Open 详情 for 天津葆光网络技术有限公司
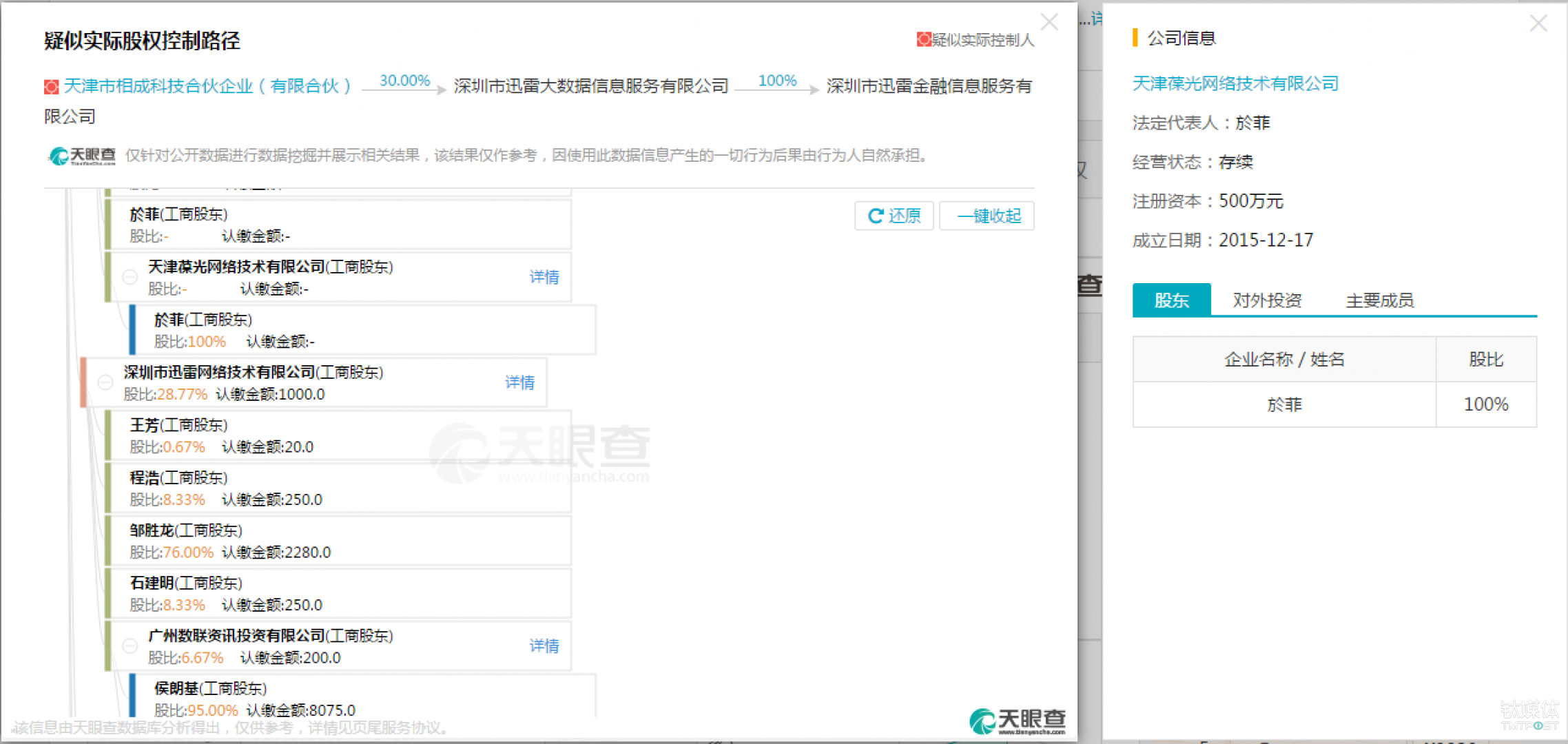The height and width of the screenshot is (744, 1568). pos(544,277)
